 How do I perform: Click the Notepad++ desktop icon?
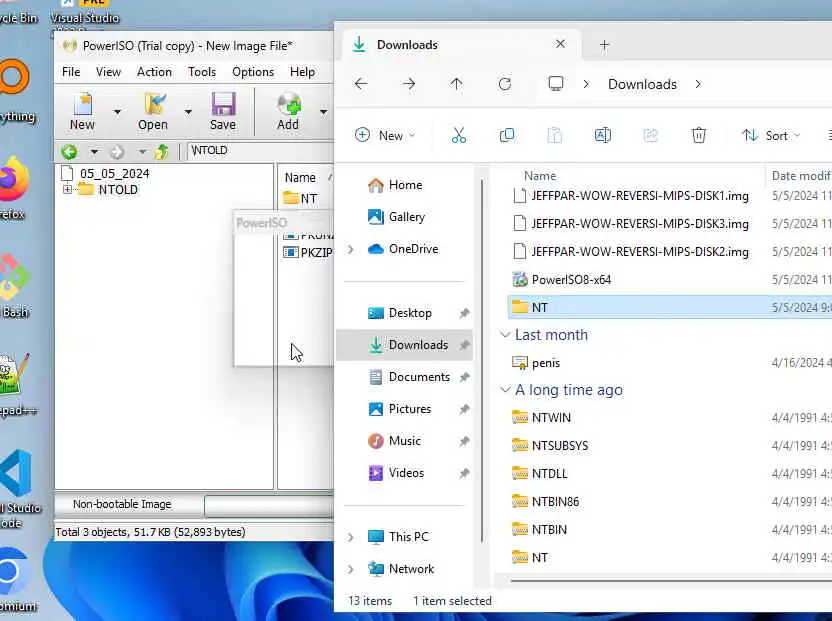(15, 375)
